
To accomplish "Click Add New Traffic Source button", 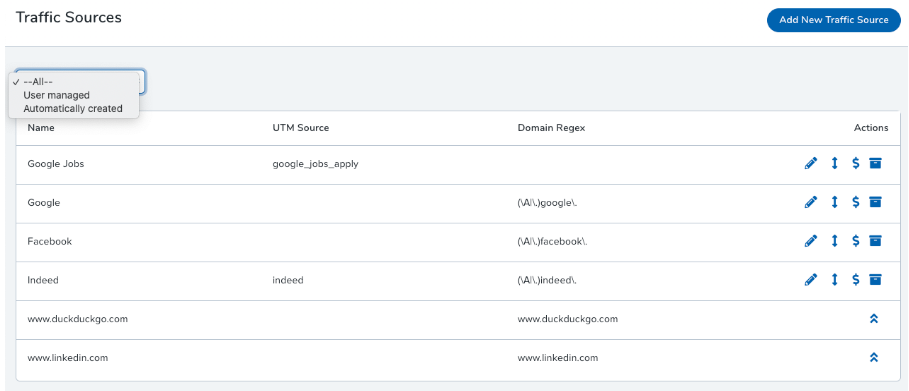I will [834, 20].
